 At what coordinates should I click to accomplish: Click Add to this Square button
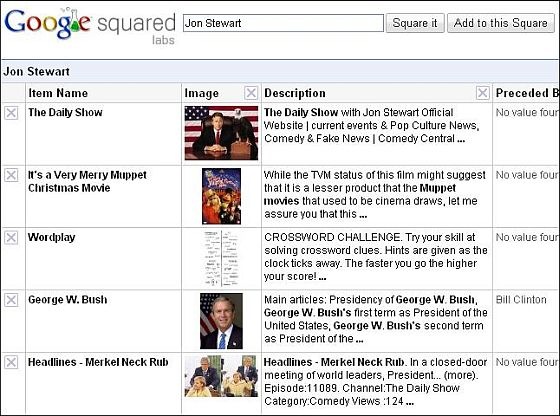[501, 23]
